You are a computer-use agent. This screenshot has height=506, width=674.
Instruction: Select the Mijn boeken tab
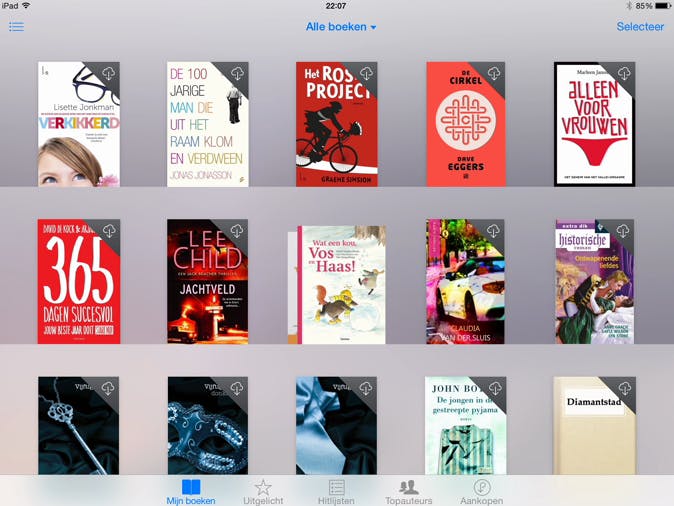[x=191, y=492]
